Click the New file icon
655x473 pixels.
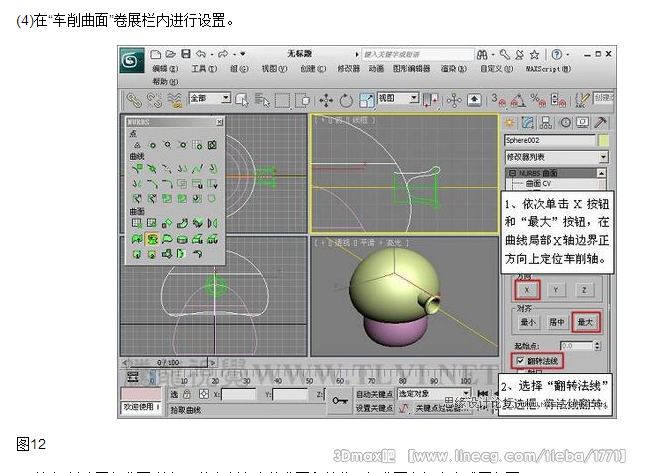(156, 54)
